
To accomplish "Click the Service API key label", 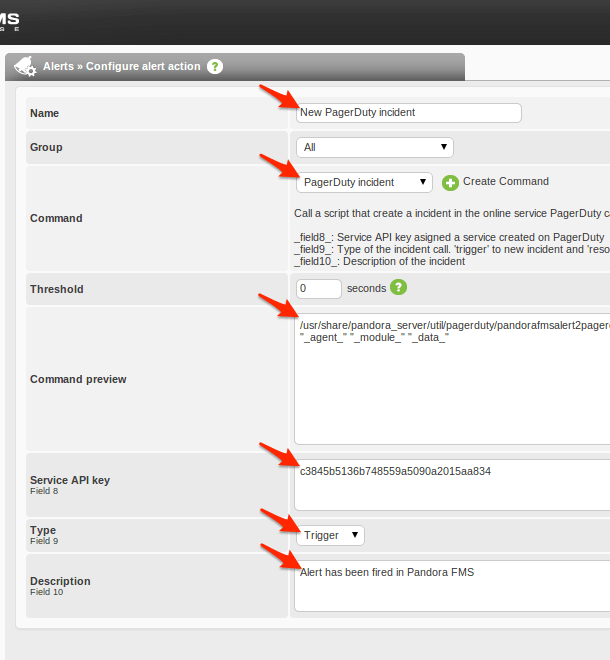I will pos(70,480).
